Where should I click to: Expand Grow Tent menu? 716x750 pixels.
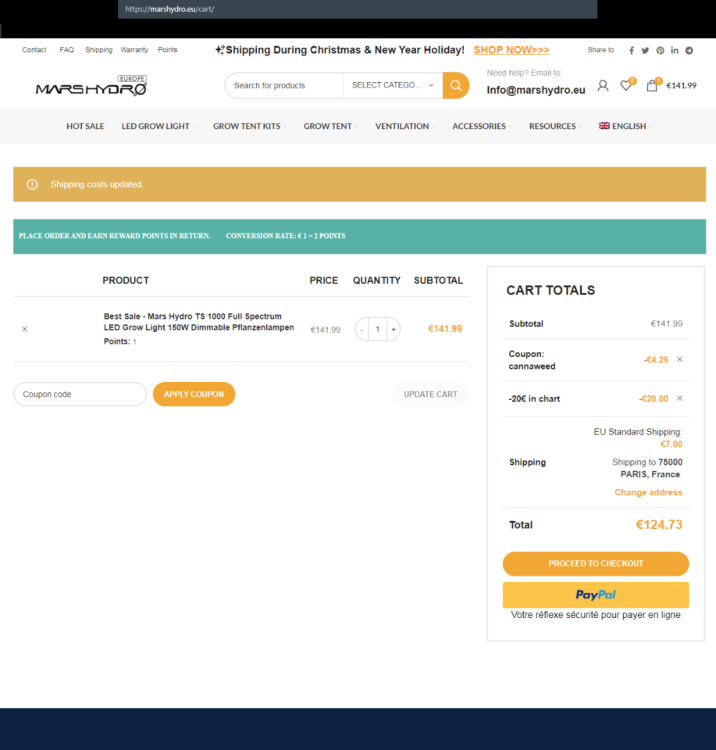click(330, 126)
